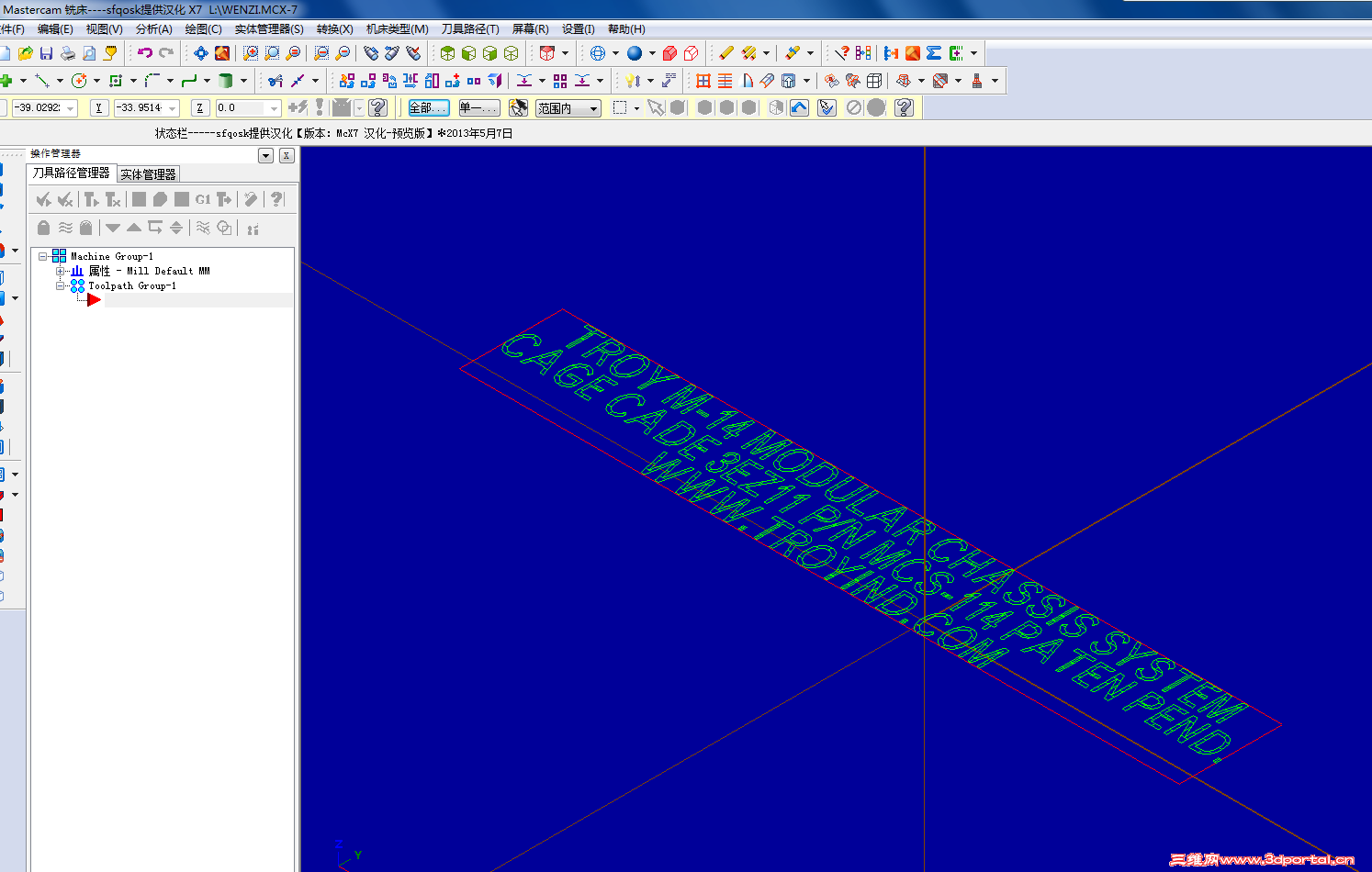1372x872 pixels.
Task: Open the 绘图(C) menu
Action: pos(204,29)
